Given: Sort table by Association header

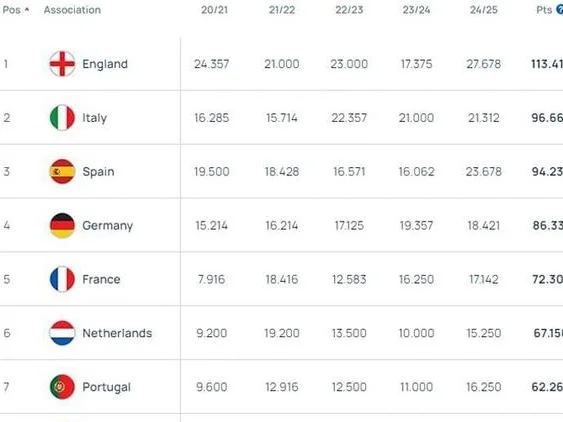Looking at the screenshot, I should (72, 10).
